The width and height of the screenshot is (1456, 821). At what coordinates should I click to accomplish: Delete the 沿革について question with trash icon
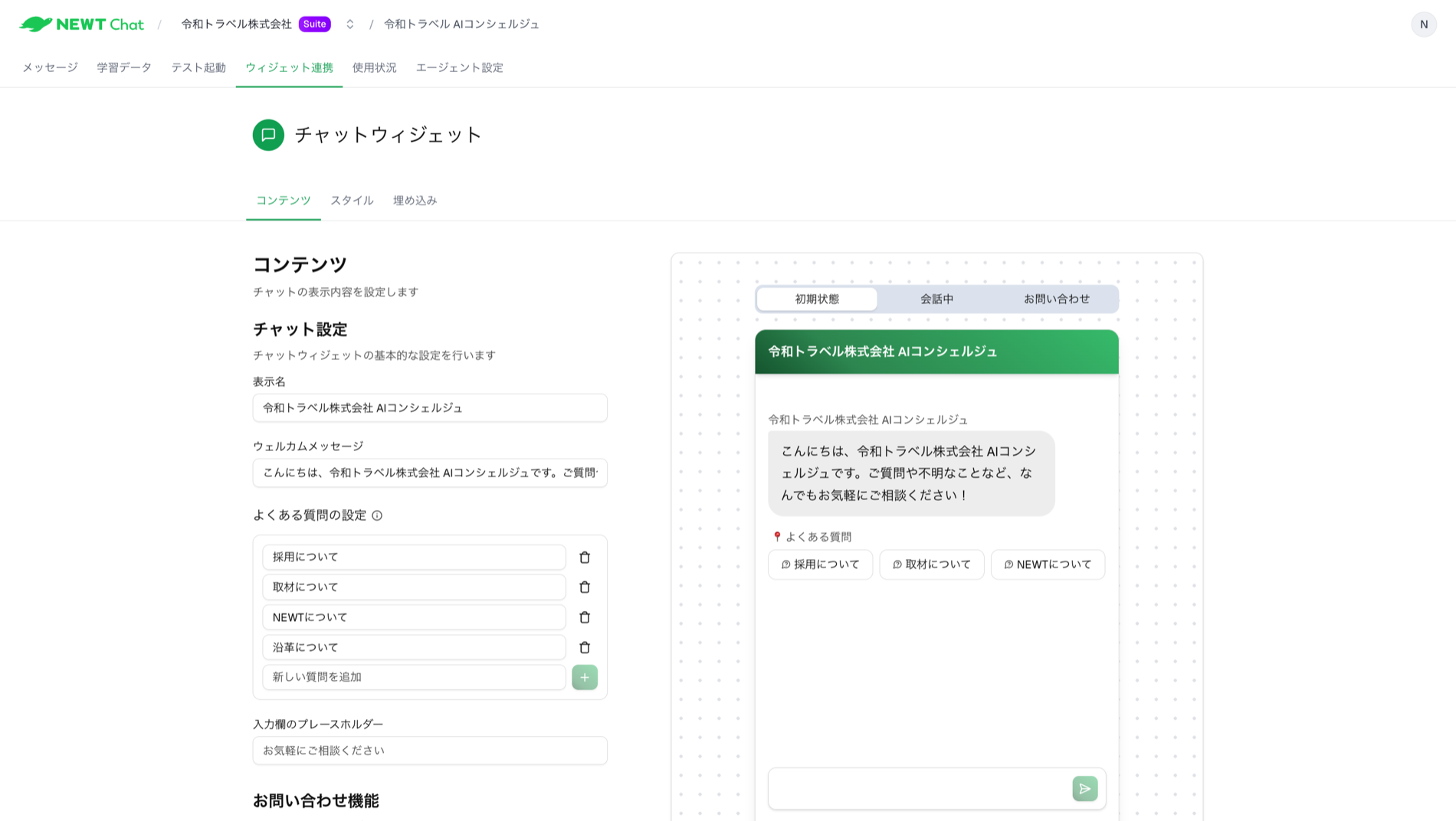[x=585, y=647]
